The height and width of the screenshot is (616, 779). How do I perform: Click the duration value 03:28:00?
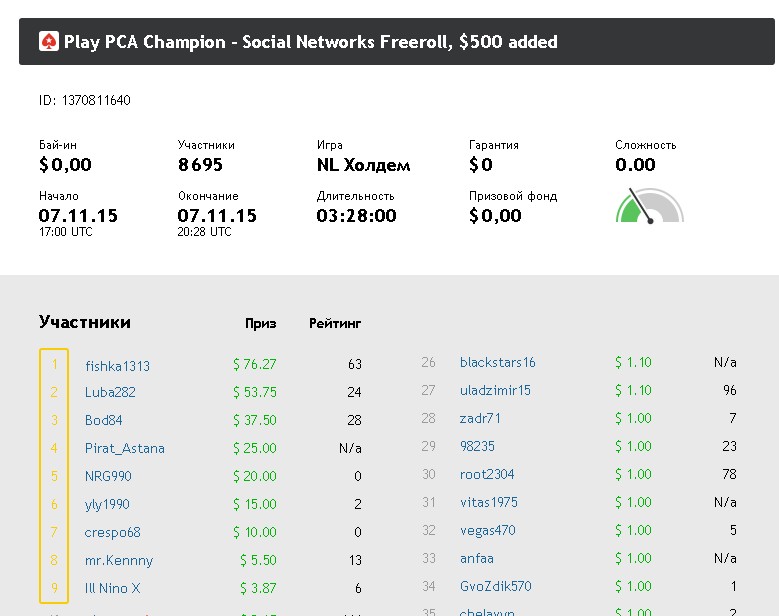pos(356,216)
